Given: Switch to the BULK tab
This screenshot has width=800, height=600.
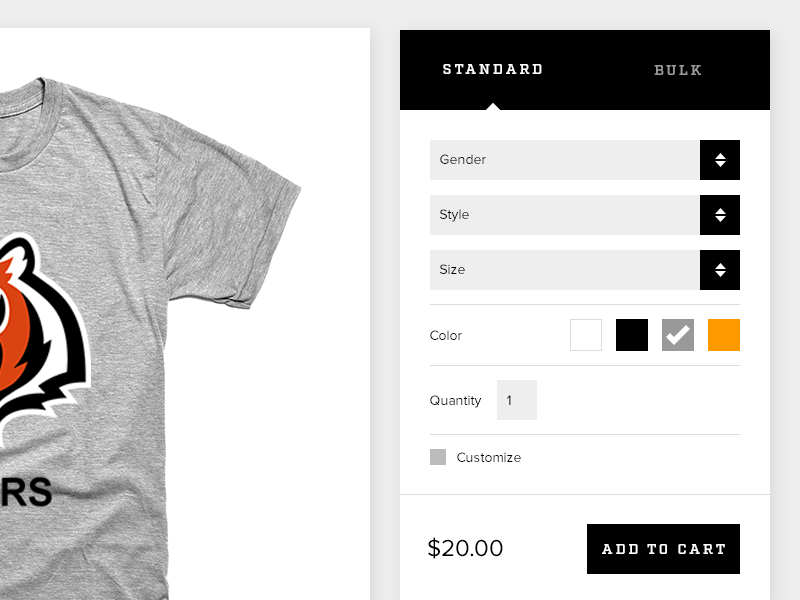Looking at the screenshot, I should 678,69.
